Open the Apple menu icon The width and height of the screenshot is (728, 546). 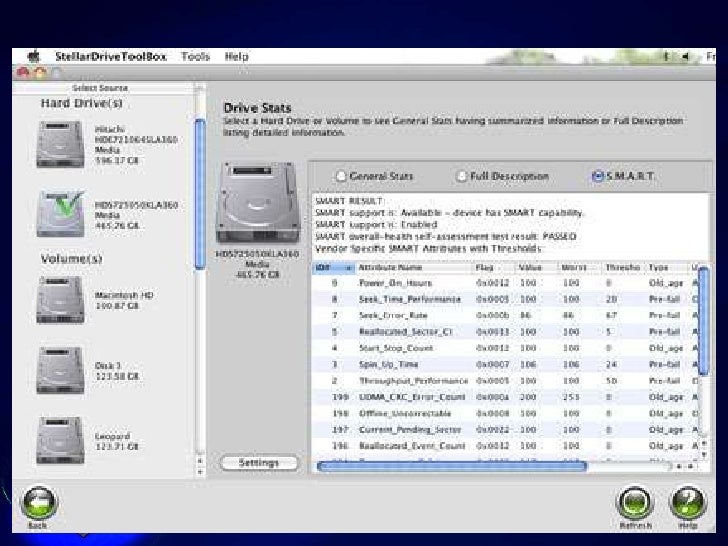click(x=33, y=57)
